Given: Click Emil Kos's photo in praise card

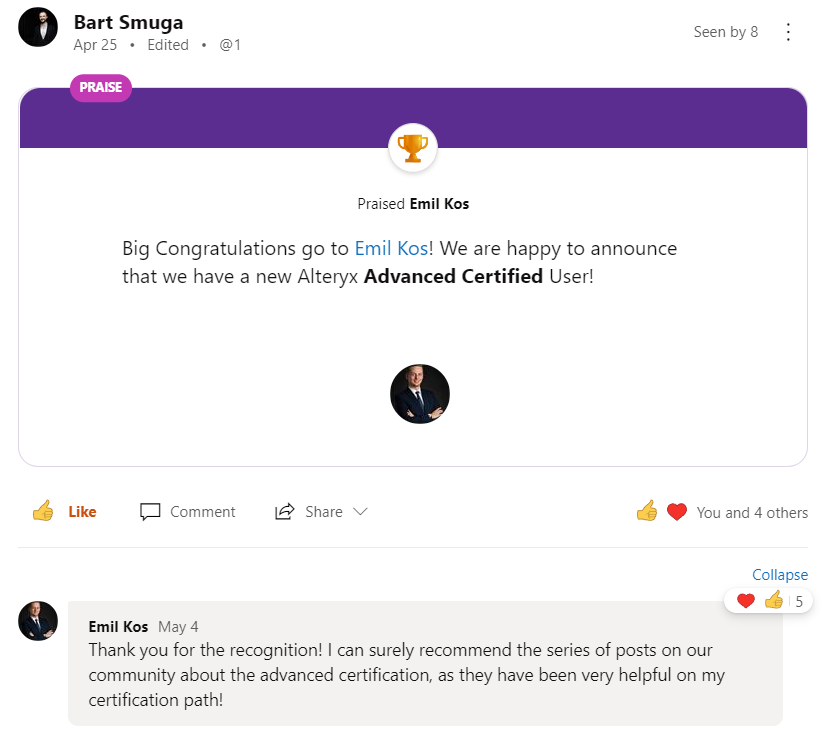Looking at the screenshot, I should (x=419, y=394).
